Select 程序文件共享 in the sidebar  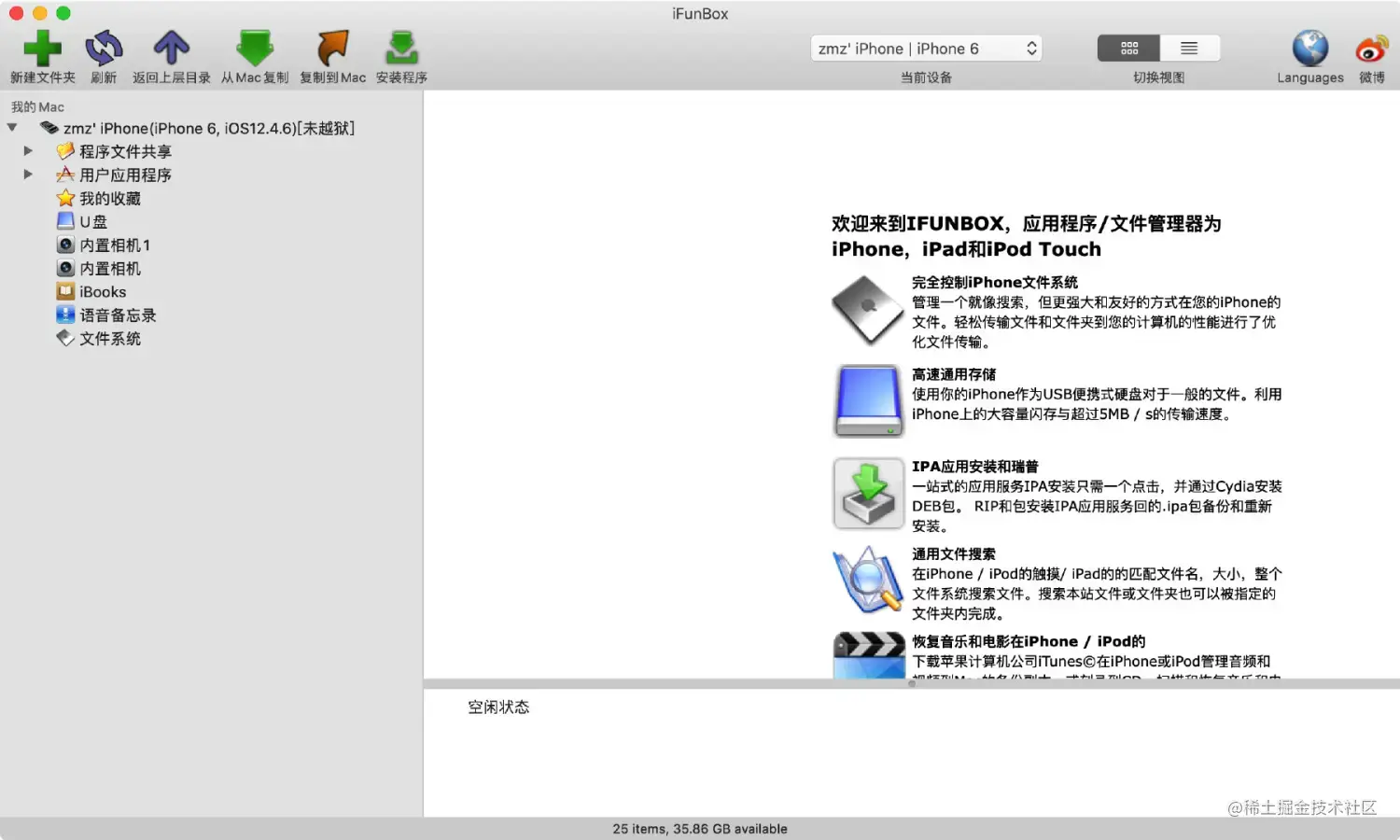125,151
